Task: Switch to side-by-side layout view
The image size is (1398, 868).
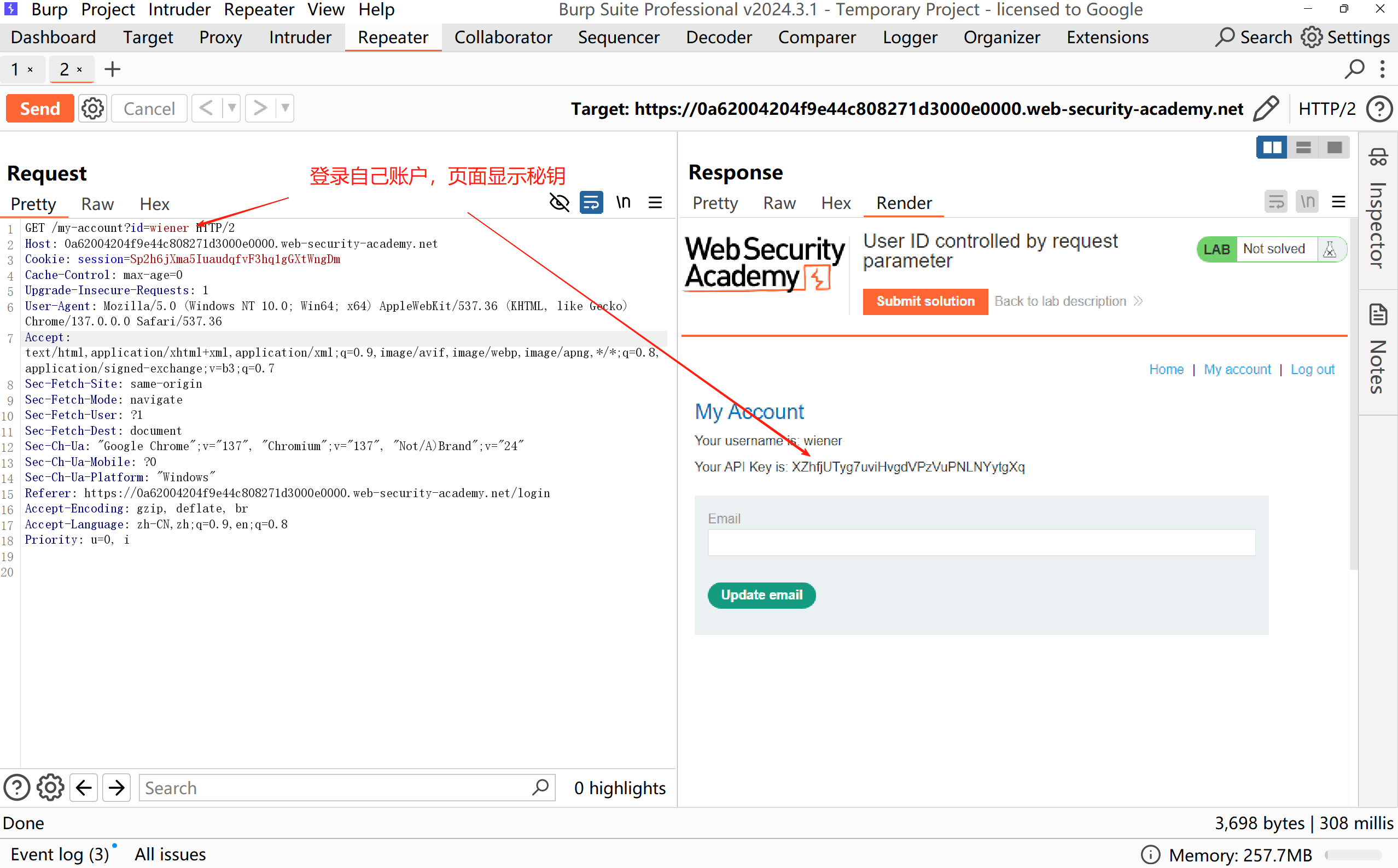Action: point(1271,148)
